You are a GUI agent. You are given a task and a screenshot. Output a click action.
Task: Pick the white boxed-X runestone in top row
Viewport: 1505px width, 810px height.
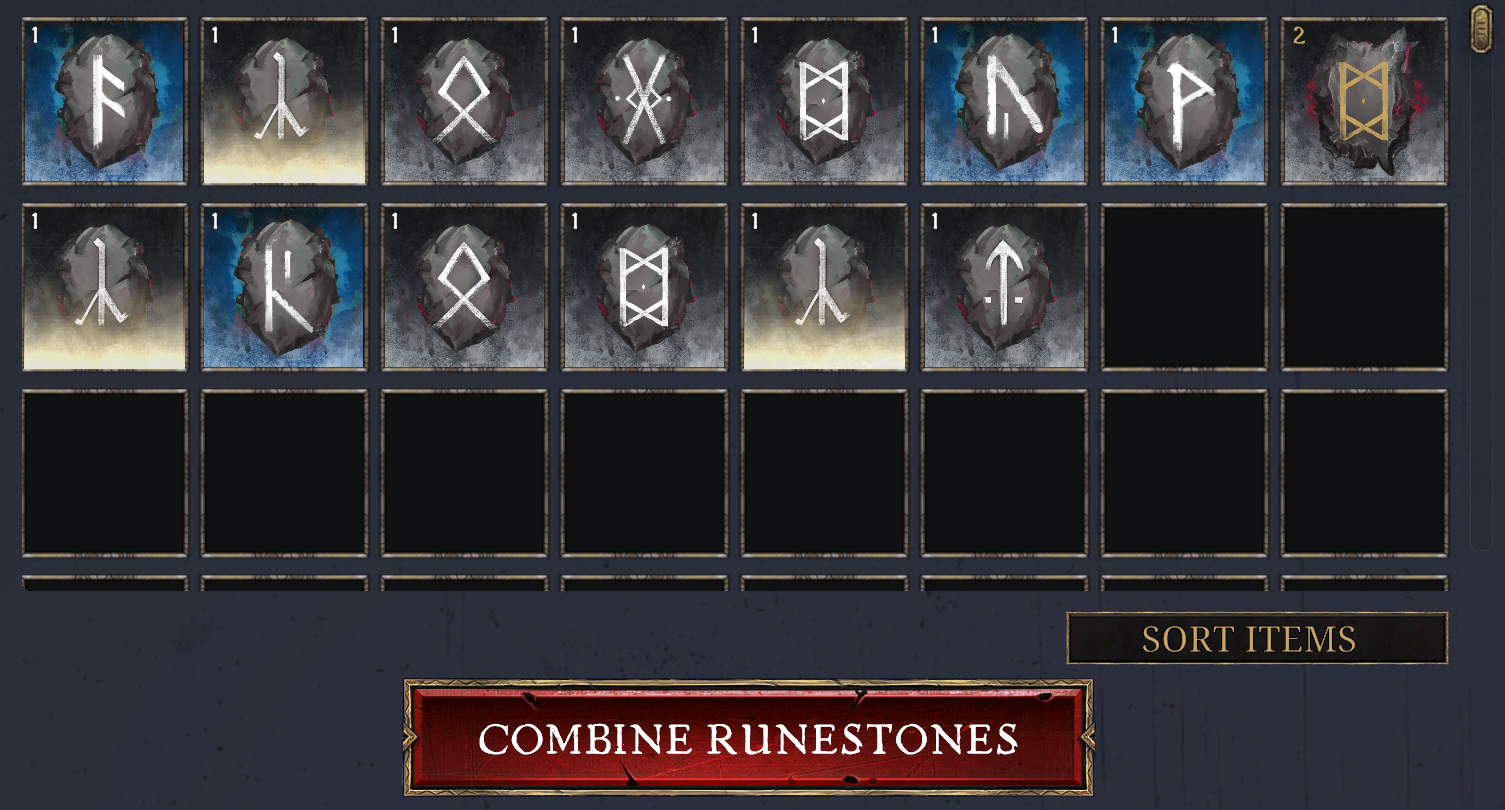tap(824, 101)
